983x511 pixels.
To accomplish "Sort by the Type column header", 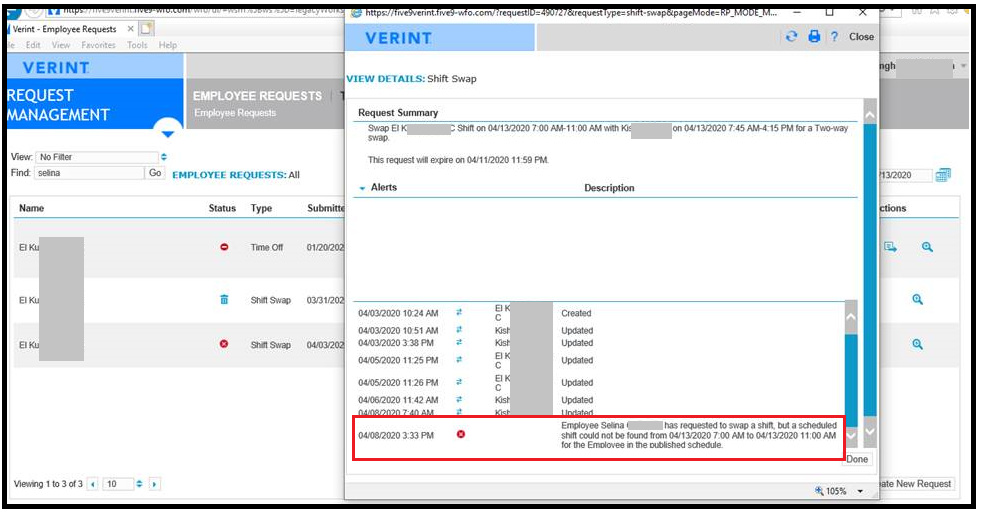I will [261, 208].
